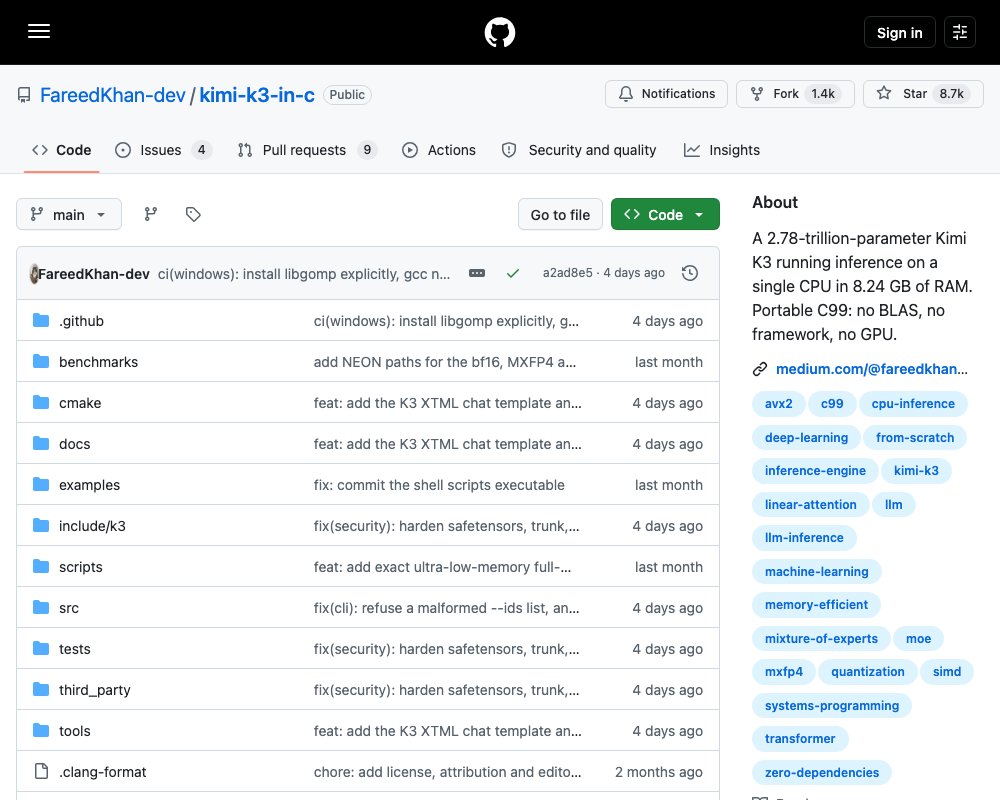This screenshot has width=1000, height=800.
Task: Click the scripts folder icon
Action: click(41, 567)
